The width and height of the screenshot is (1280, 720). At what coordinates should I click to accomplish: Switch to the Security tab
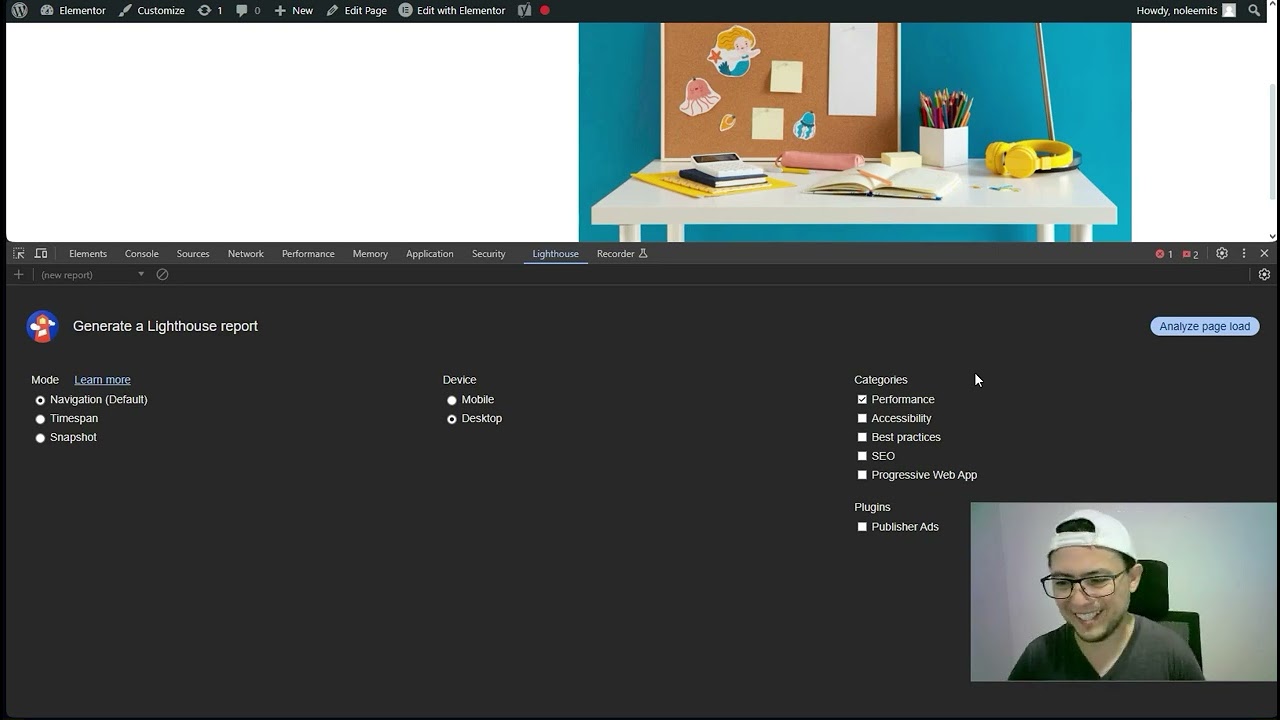point(489,254)
